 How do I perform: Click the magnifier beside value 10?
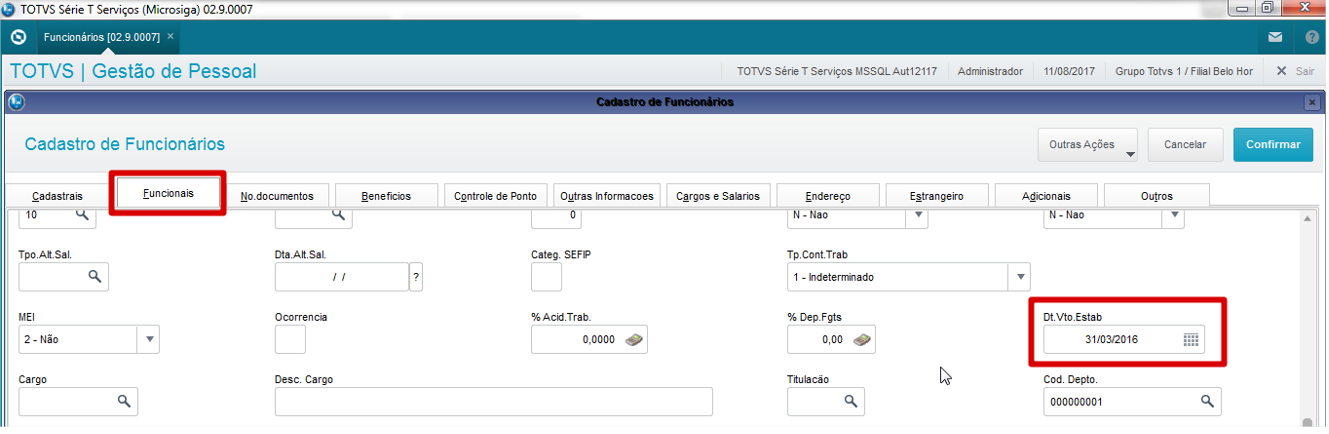pyautogui.click(x=81, y=215)
